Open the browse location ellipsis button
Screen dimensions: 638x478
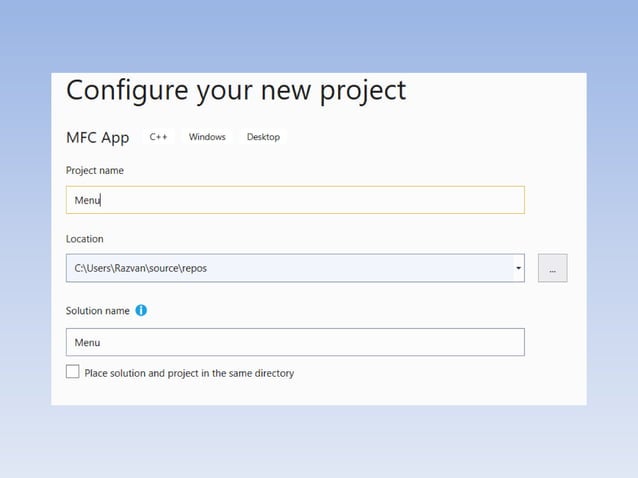click(x=552, y=268)
